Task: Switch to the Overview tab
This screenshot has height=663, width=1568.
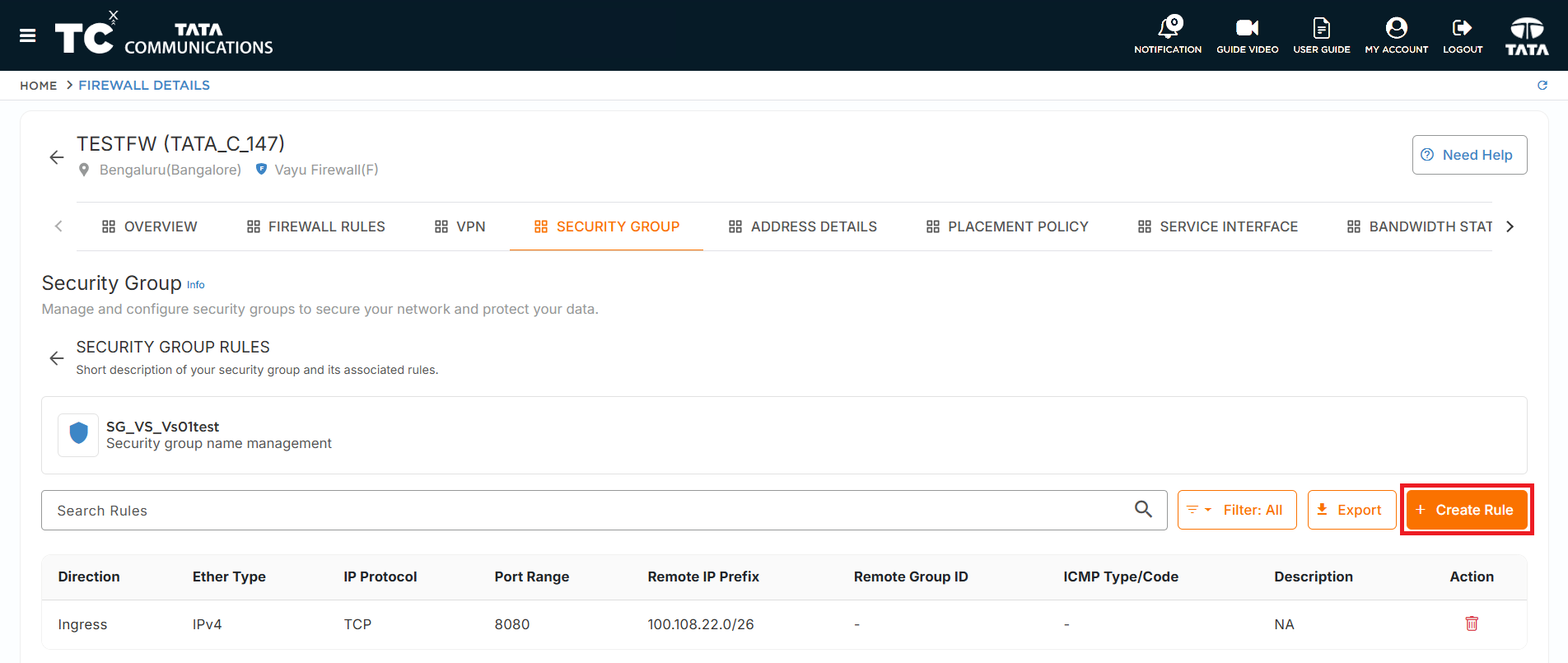Action: tap(150, 226)
